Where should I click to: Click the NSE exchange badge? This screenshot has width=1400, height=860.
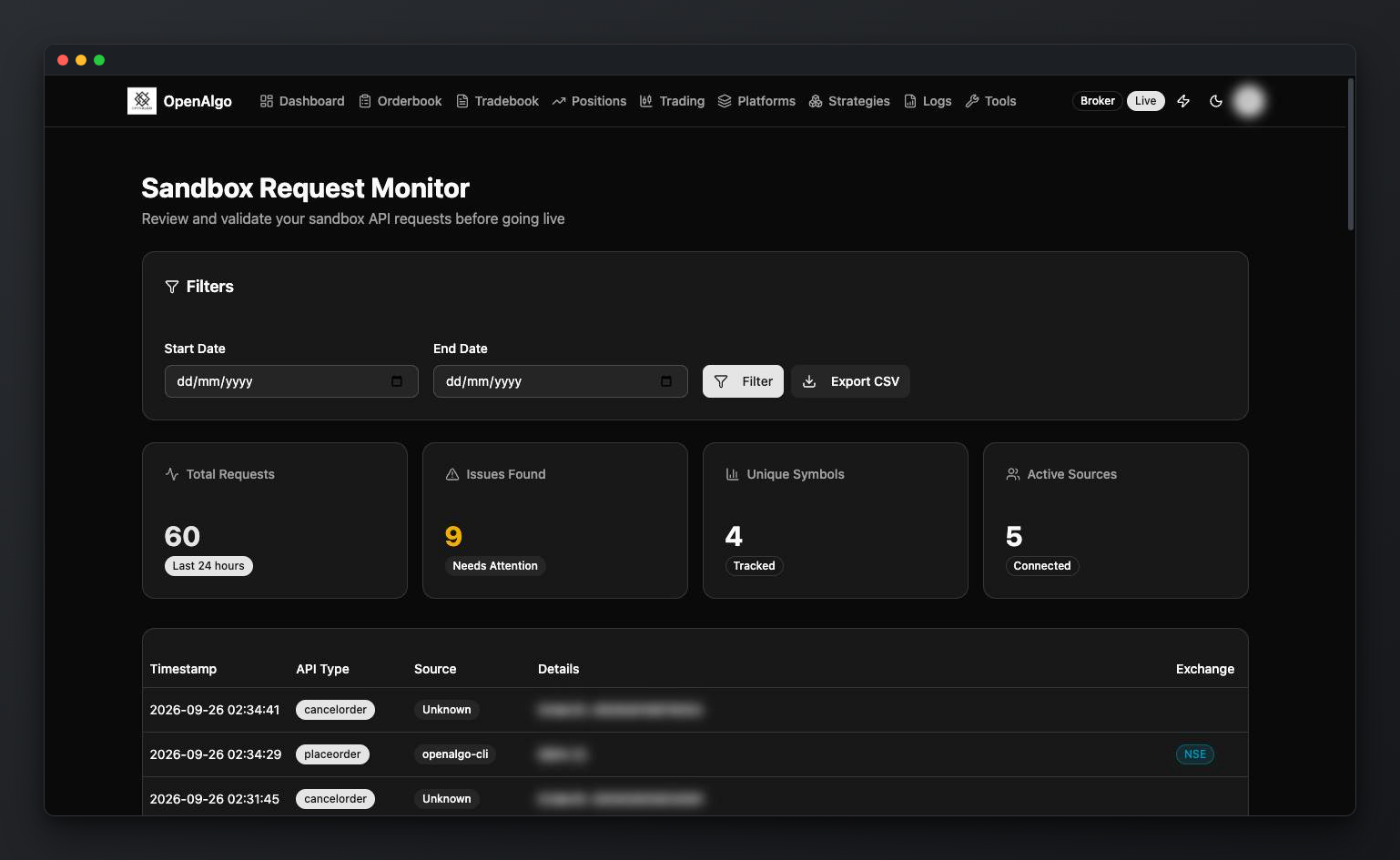1195,754
